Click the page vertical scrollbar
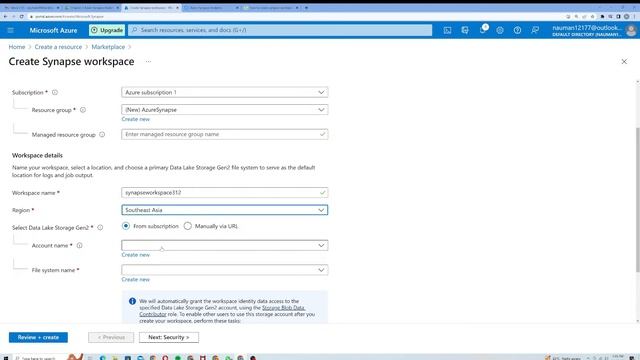The image size is (640, 360). tap(638, 200)
